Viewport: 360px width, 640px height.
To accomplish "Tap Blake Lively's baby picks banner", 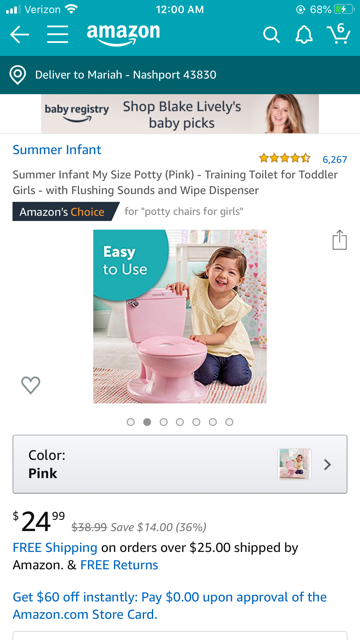I will coord(180,114).
